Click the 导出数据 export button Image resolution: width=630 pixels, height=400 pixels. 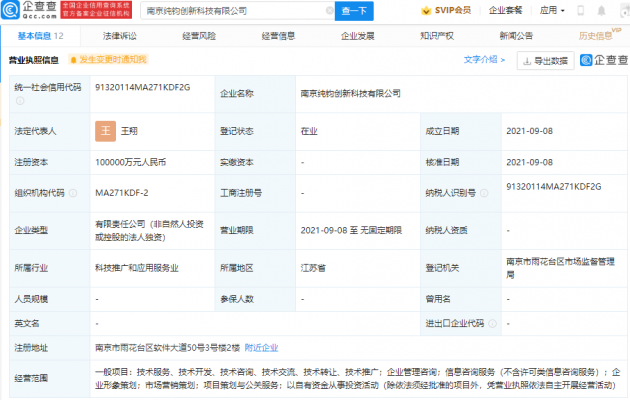(x=545, y=61)
